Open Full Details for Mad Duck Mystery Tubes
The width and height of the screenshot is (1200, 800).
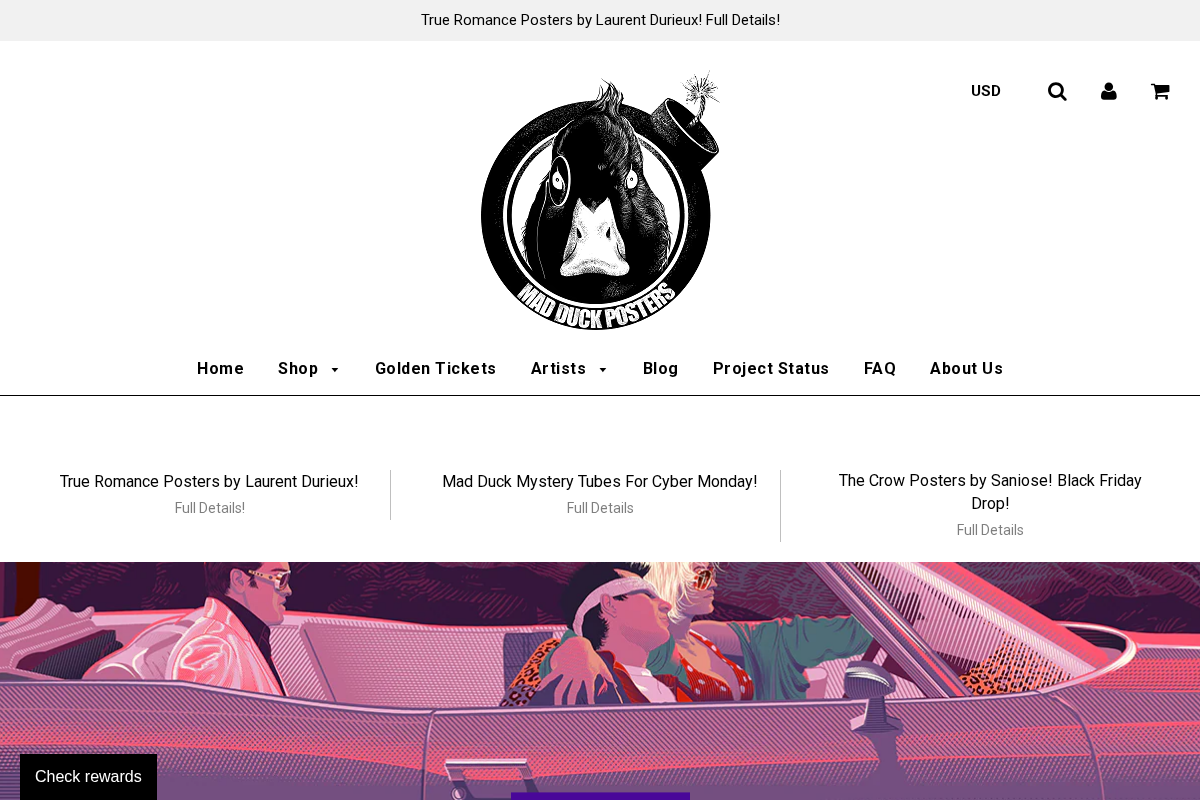(x=600, y=508)
